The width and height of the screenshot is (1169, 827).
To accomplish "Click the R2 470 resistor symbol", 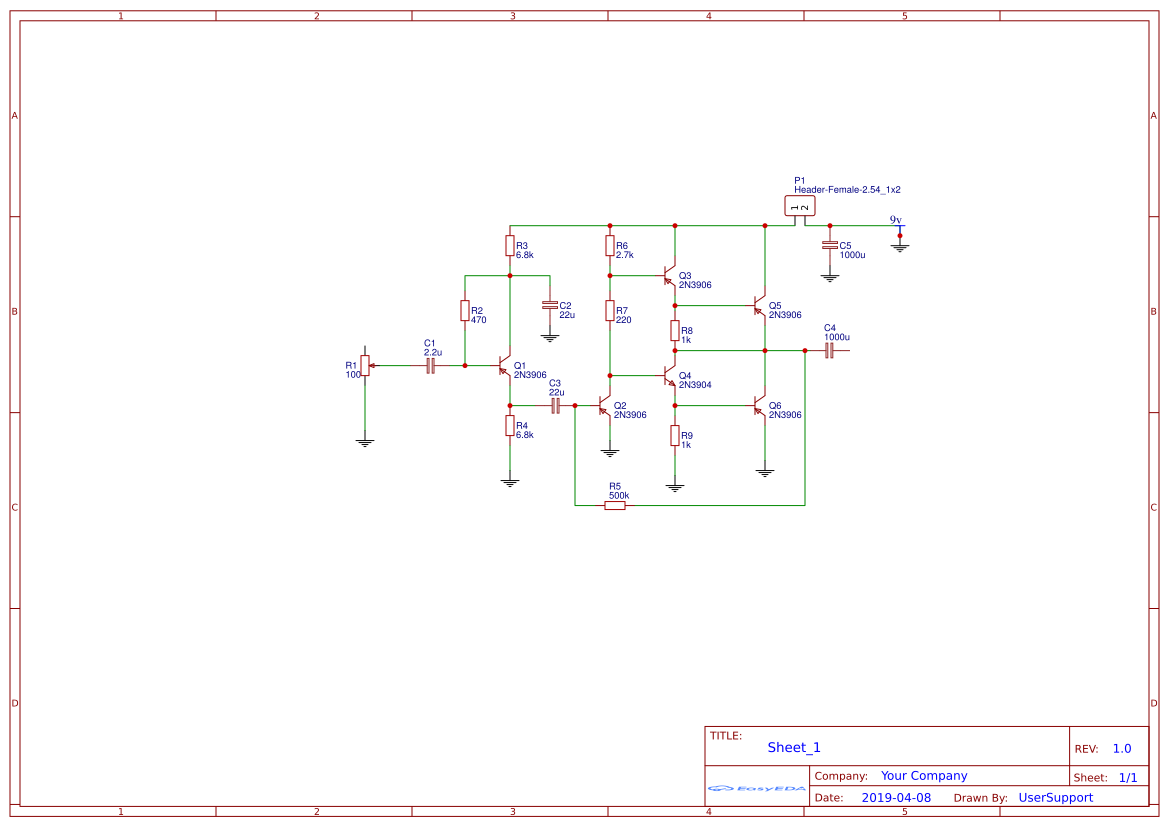I will [x=465, y=311].
